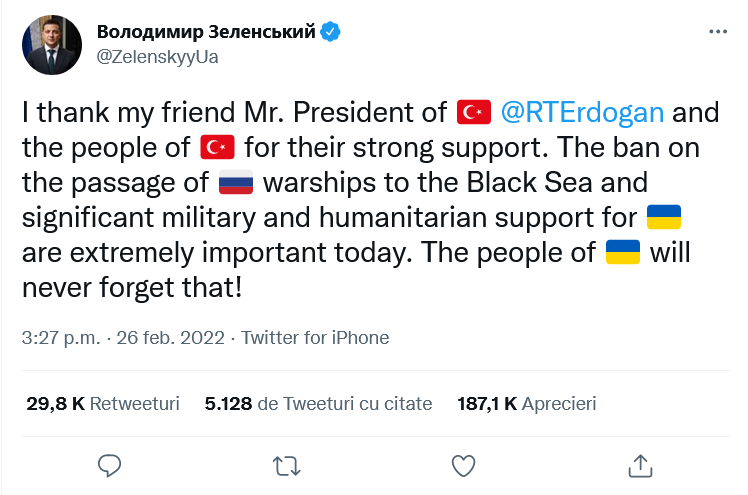748x495 pixels.
Task: Click the 3:27 p.m. timestamp
Action: pos(54,337)
